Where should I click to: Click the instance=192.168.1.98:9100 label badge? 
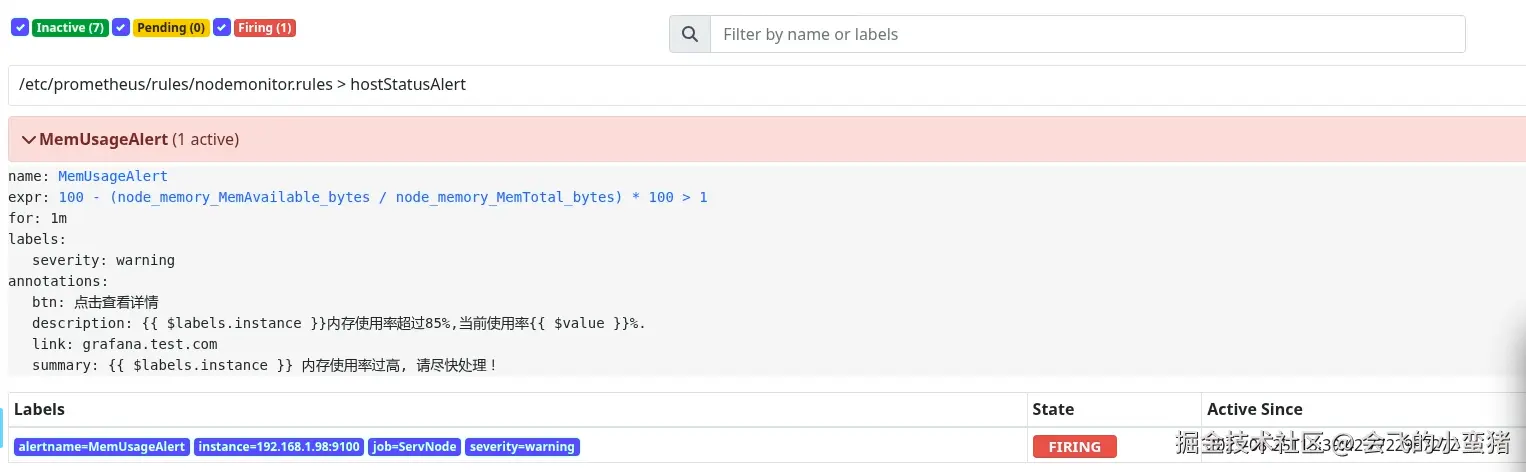(279, 447)
